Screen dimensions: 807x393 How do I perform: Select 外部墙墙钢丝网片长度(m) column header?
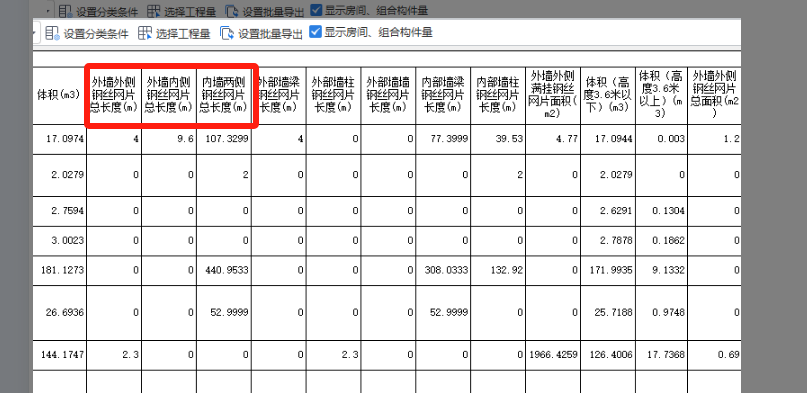[389, 95]
